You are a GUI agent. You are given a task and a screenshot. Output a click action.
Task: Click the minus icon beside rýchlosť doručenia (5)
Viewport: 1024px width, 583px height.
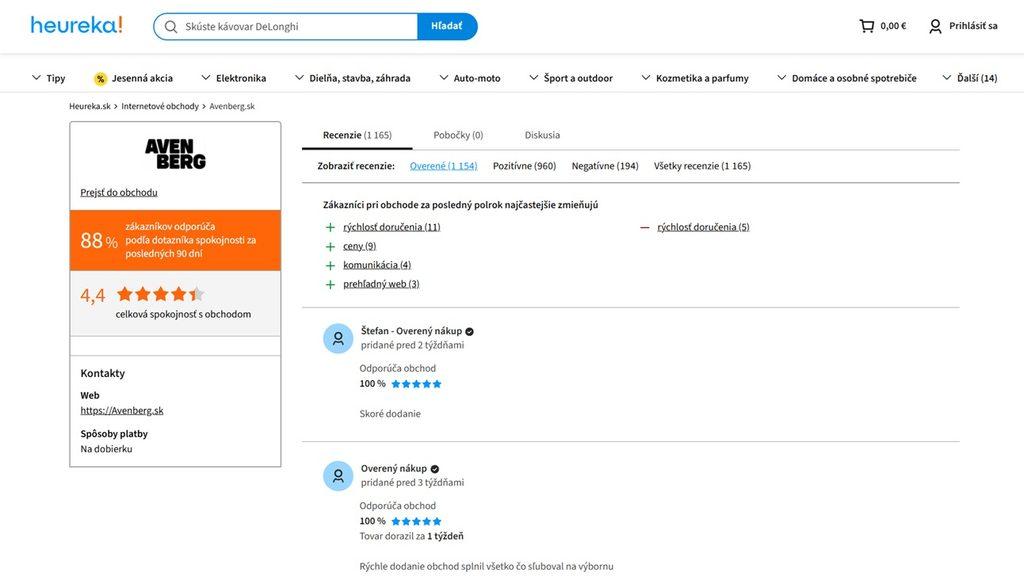645,228
